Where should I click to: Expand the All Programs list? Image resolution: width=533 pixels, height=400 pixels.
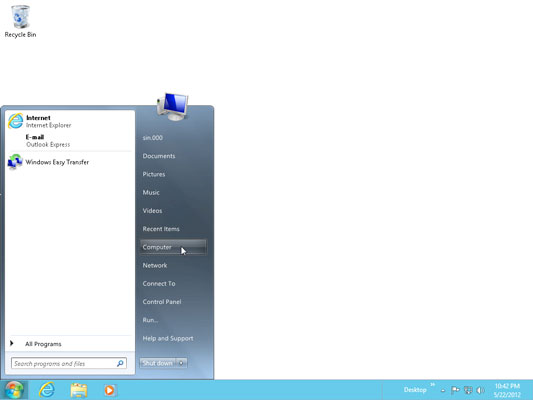43,344
